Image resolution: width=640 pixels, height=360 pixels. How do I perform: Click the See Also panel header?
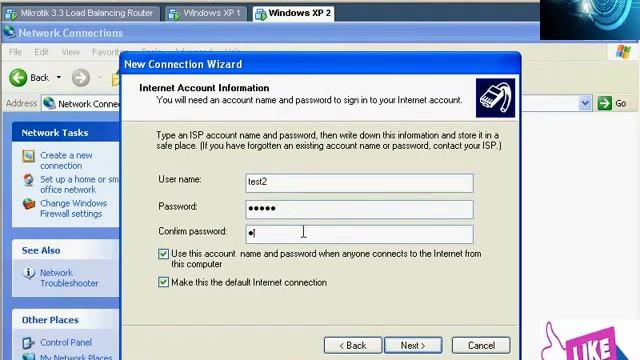(x=65, y=250)
